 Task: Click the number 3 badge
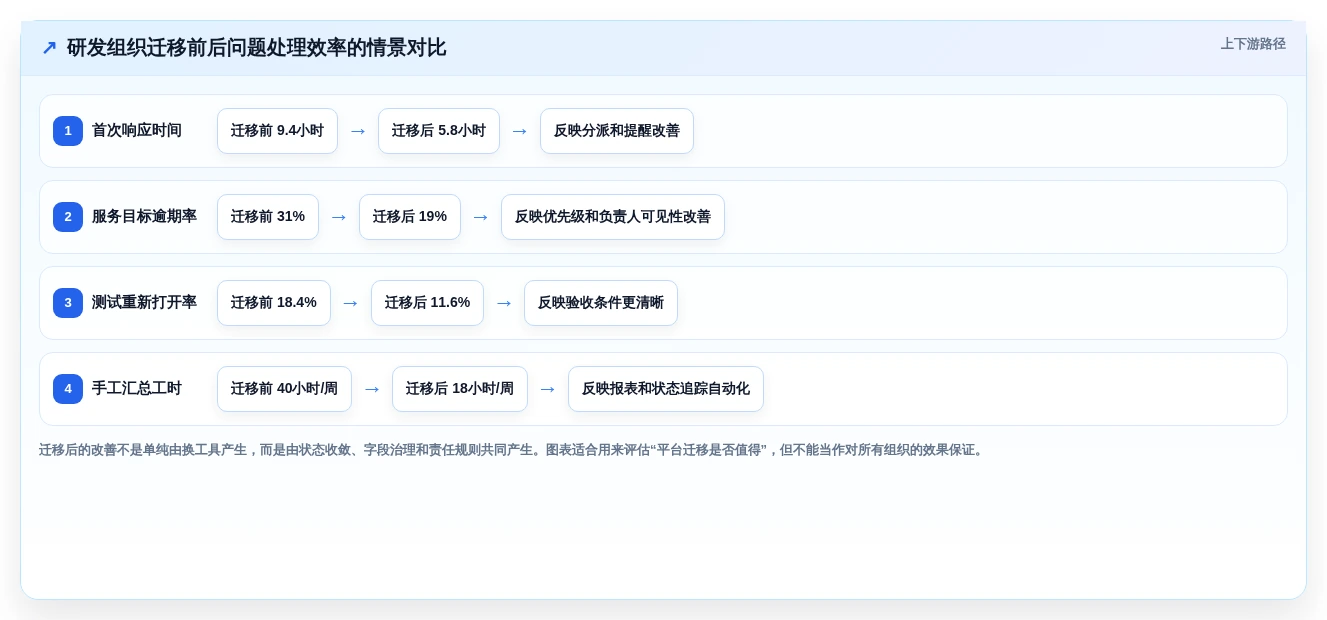[x=68, y=303]
